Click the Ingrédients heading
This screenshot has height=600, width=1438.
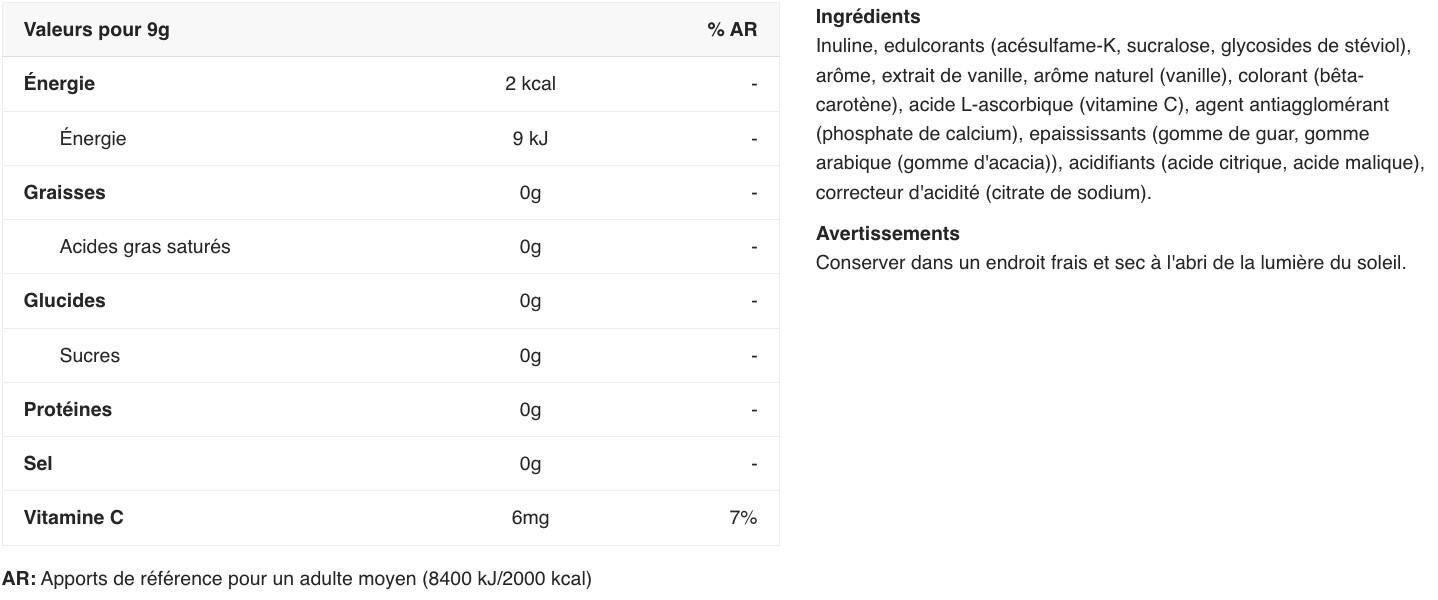tap(867, 16)
